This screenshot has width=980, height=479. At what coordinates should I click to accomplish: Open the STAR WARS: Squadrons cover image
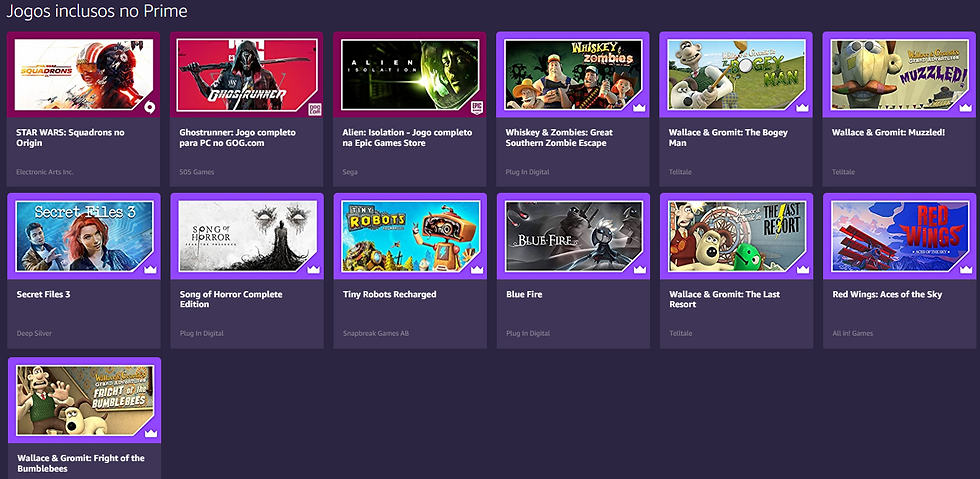pos(84,74)
